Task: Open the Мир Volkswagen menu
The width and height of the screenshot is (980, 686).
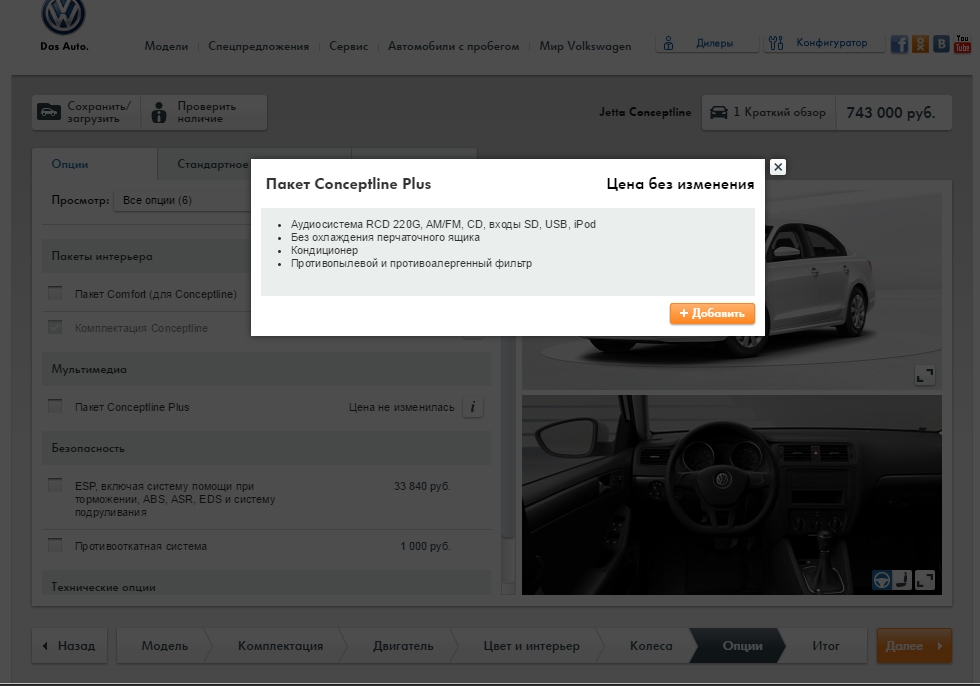Action: point(585,46)
